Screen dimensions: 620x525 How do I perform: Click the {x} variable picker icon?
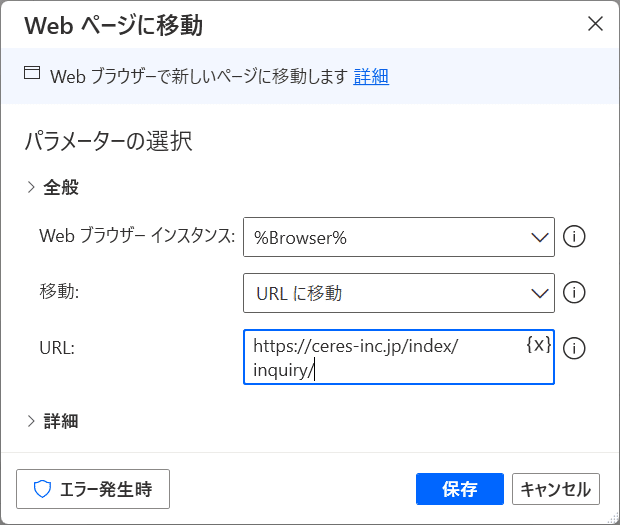539,345
